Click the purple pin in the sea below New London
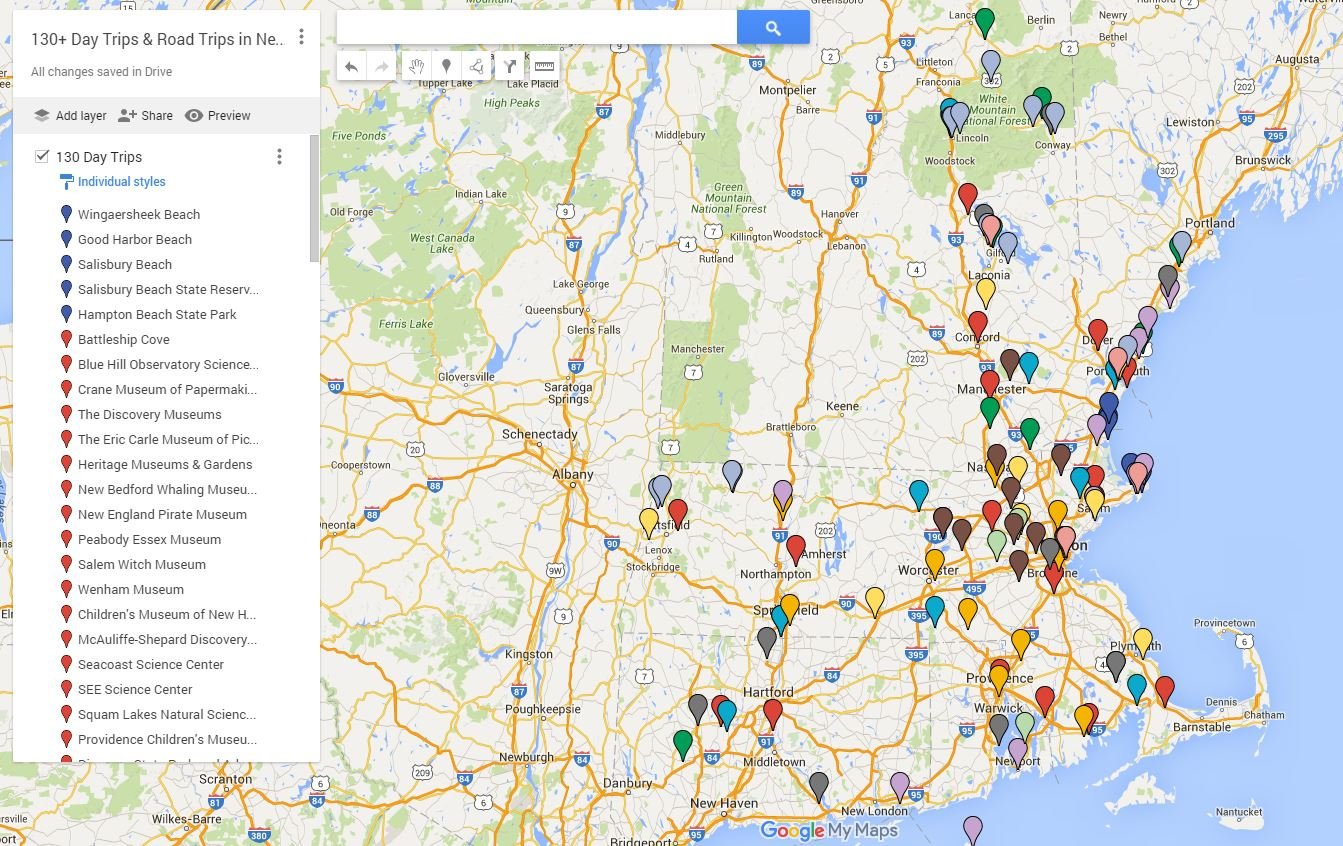Image resolution: width=1343 pixels, height=846 pixels. coord(973,830)
